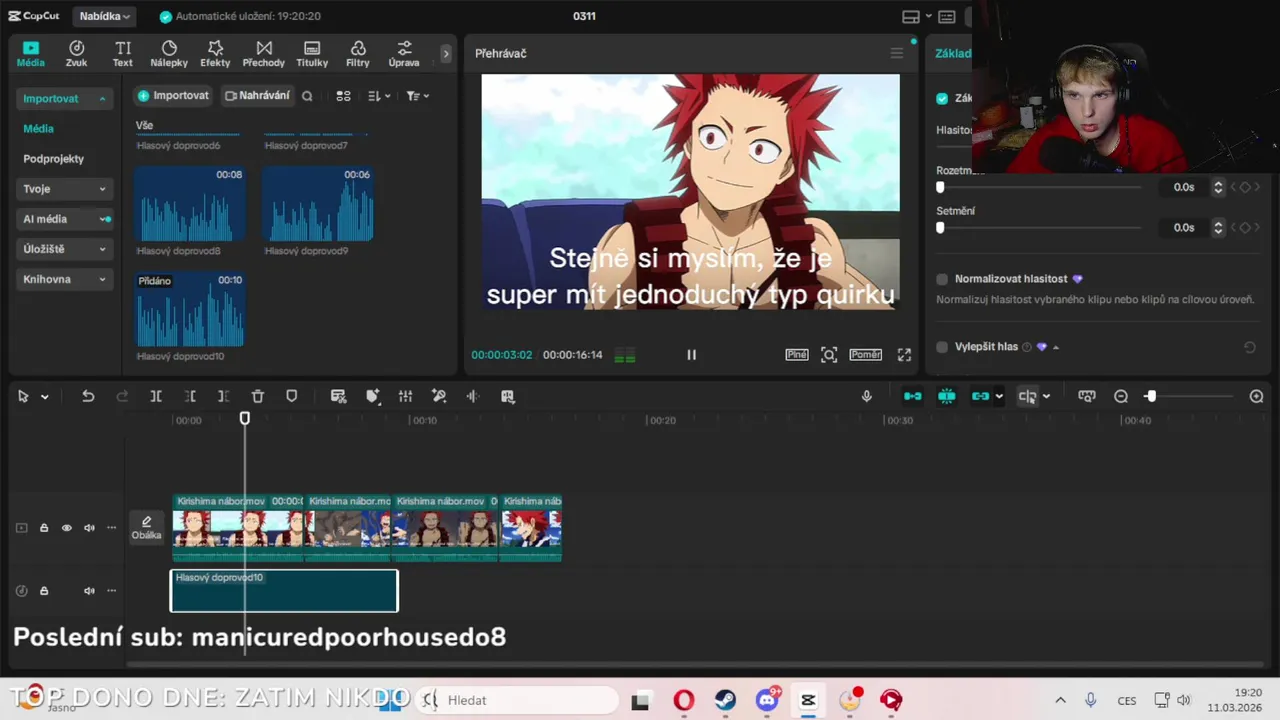Open the Nabídka menu dropdown
This screenshot has width=1280, height=720.
[x=105, y=16]
